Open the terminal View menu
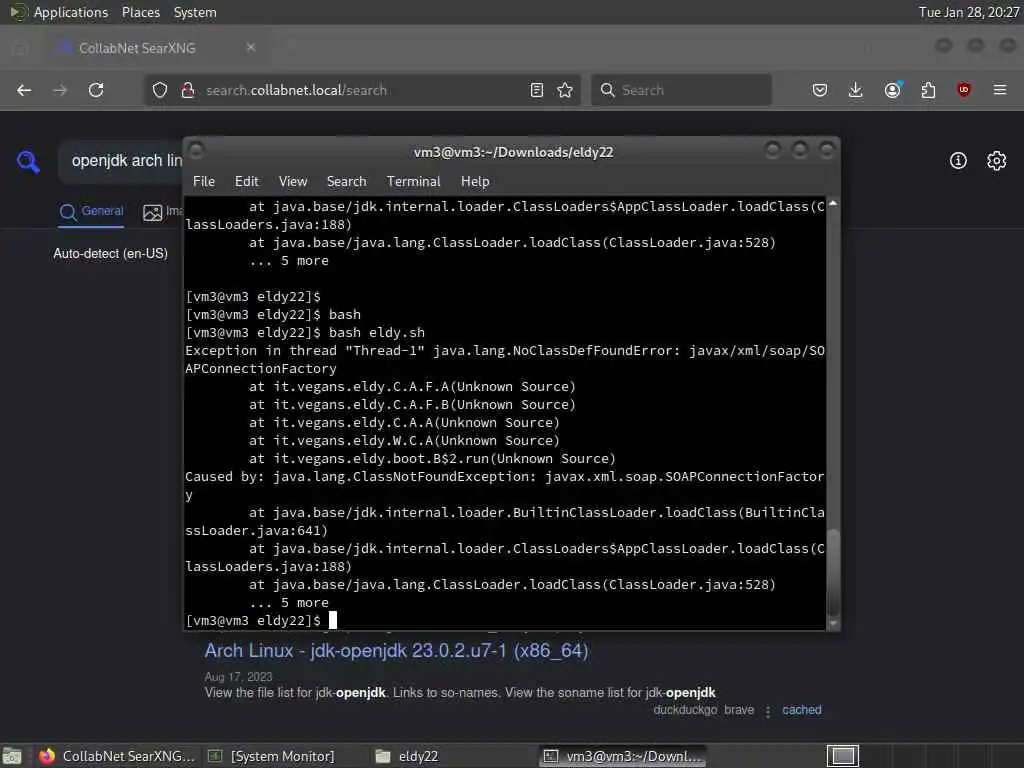This screenshot has height=768, width=1024. pyautogui.click(x=293, y=182)
